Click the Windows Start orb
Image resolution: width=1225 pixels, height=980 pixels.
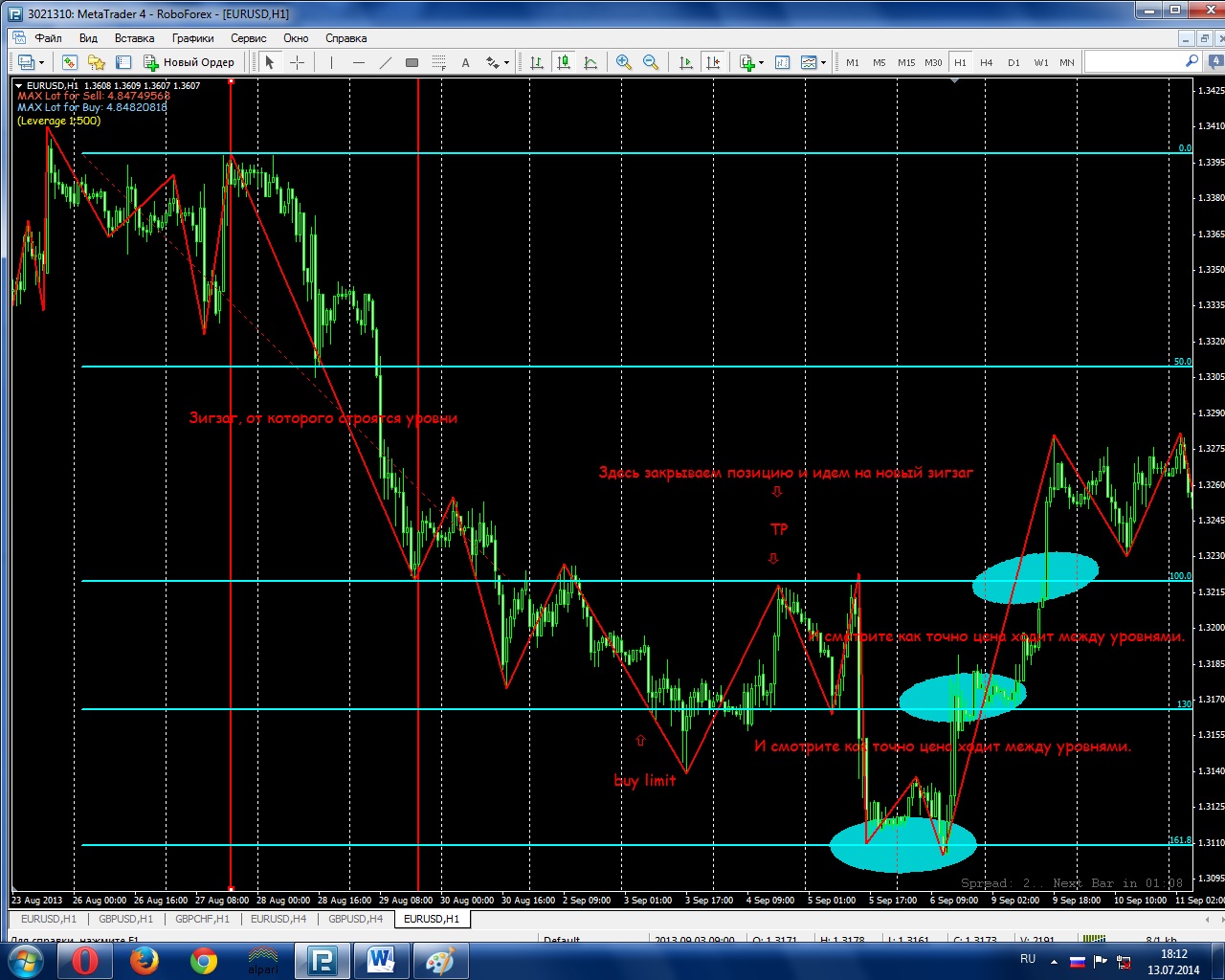coord(26,960)
